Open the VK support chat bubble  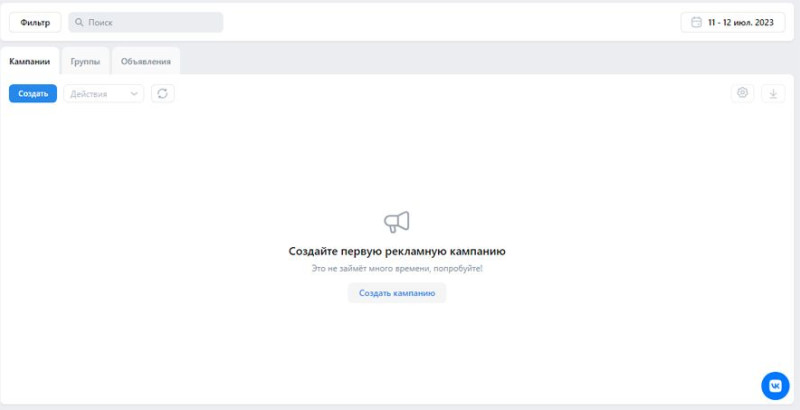(775, 386)
